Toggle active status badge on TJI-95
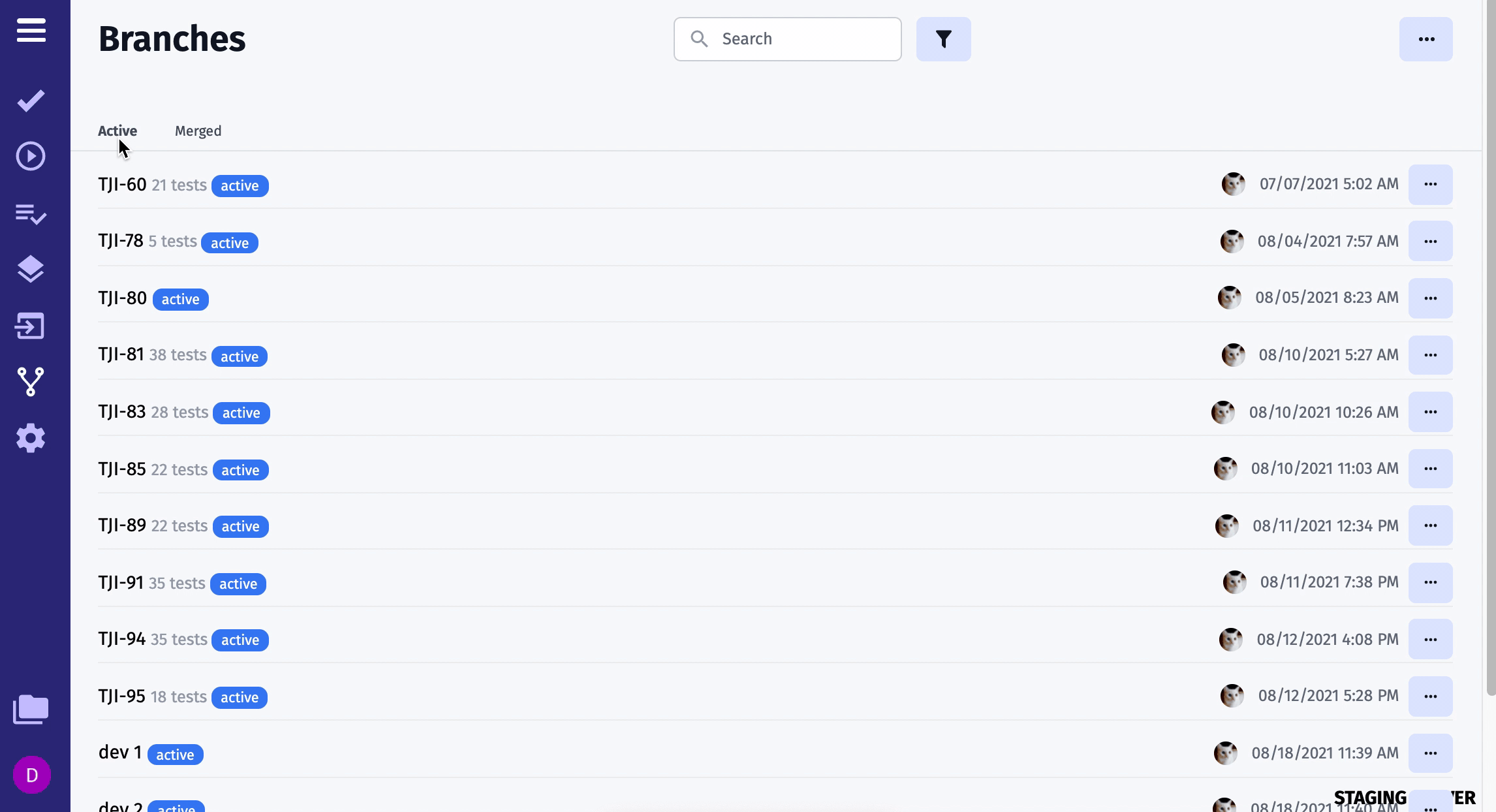 [x=239, y=697]
